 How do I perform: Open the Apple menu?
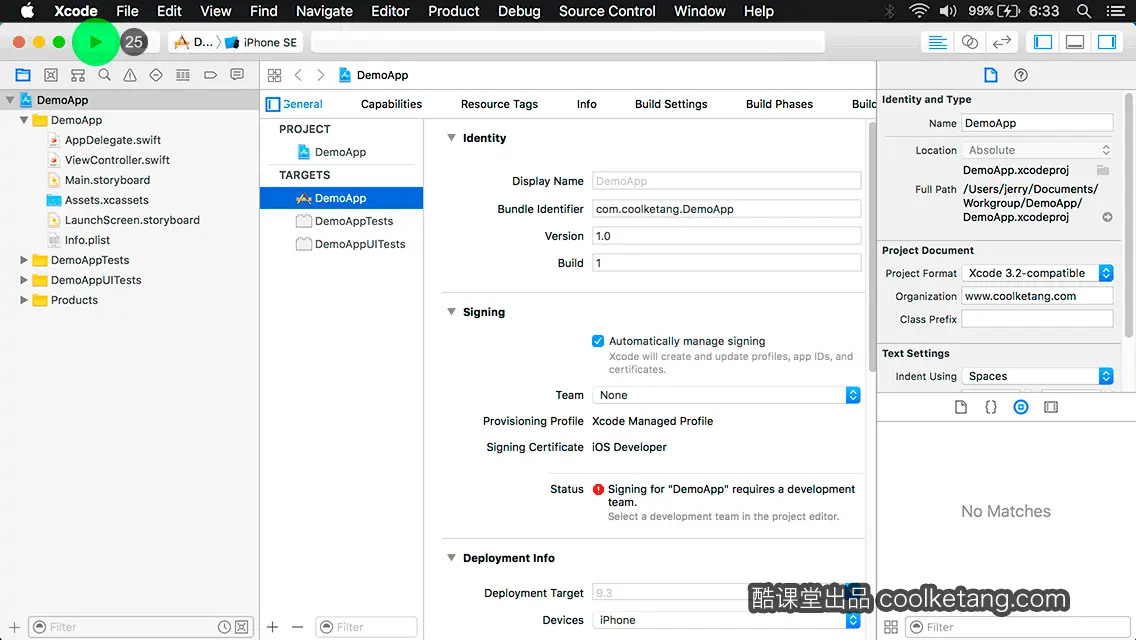(x=27, y=11)
